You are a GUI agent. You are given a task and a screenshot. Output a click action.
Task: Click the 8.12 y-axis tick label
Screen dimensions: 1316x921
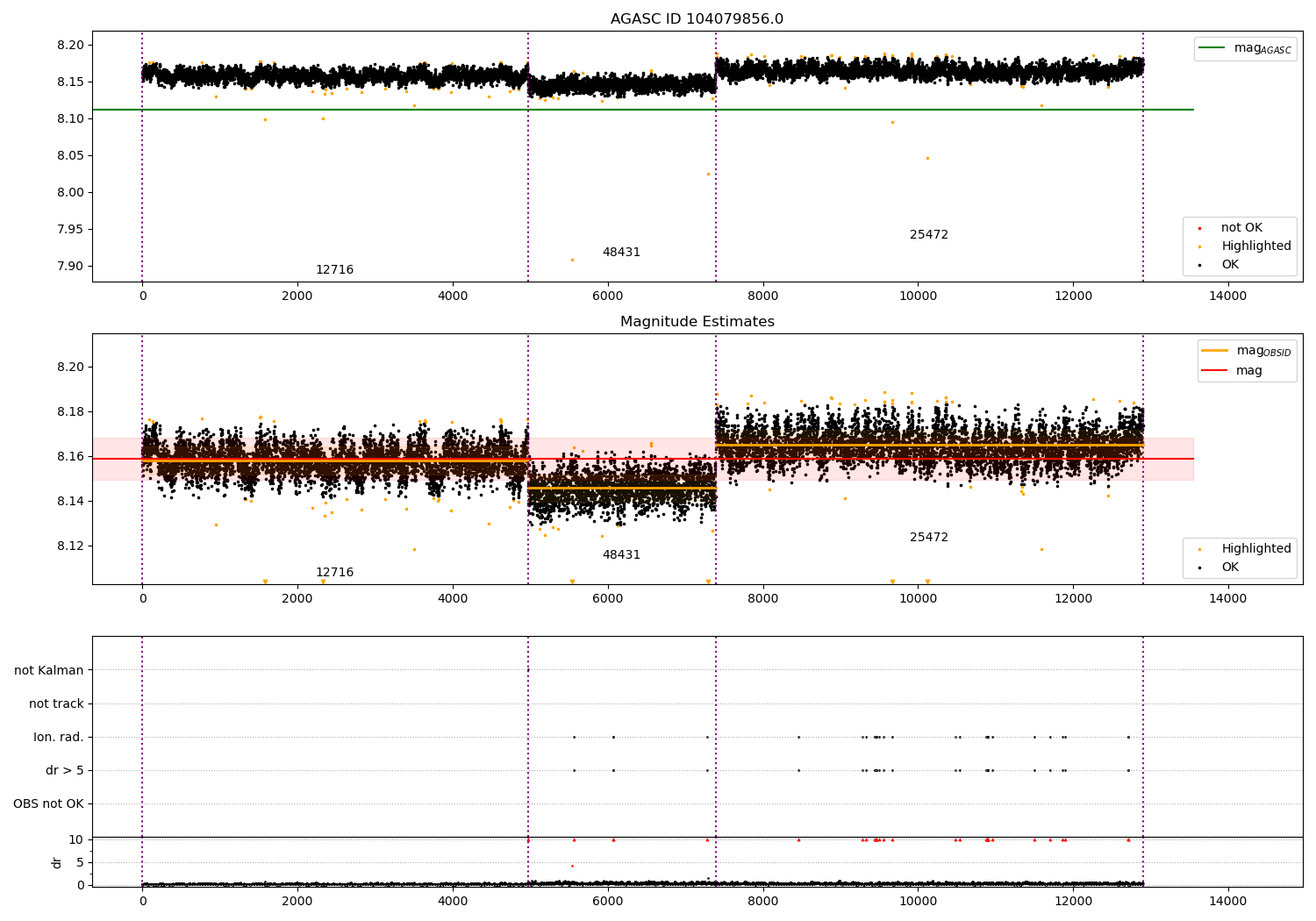[x=70, y=546]
